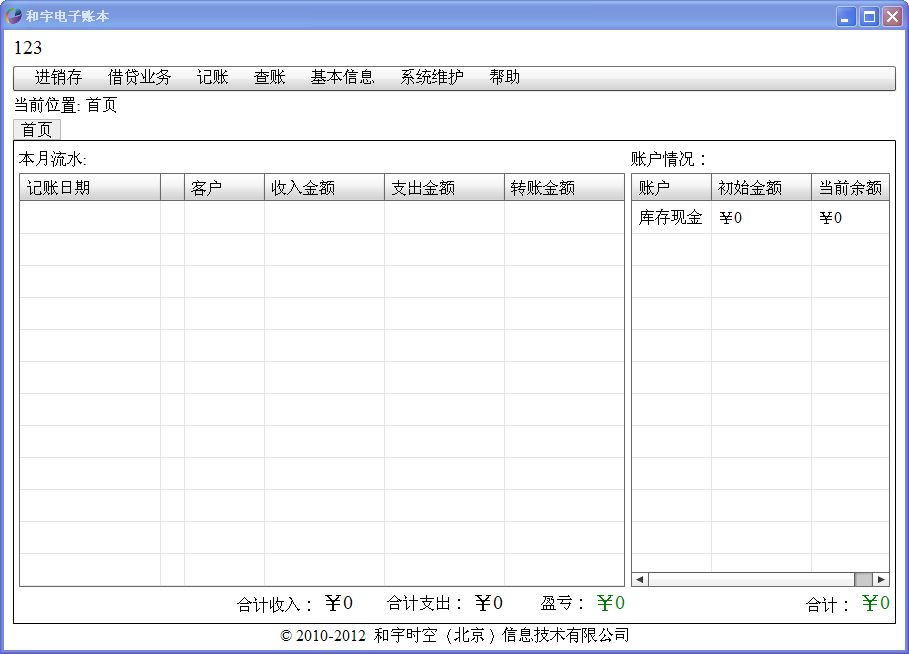
Task: Click the 初始金额 column header
Action: tap(761, 188)
